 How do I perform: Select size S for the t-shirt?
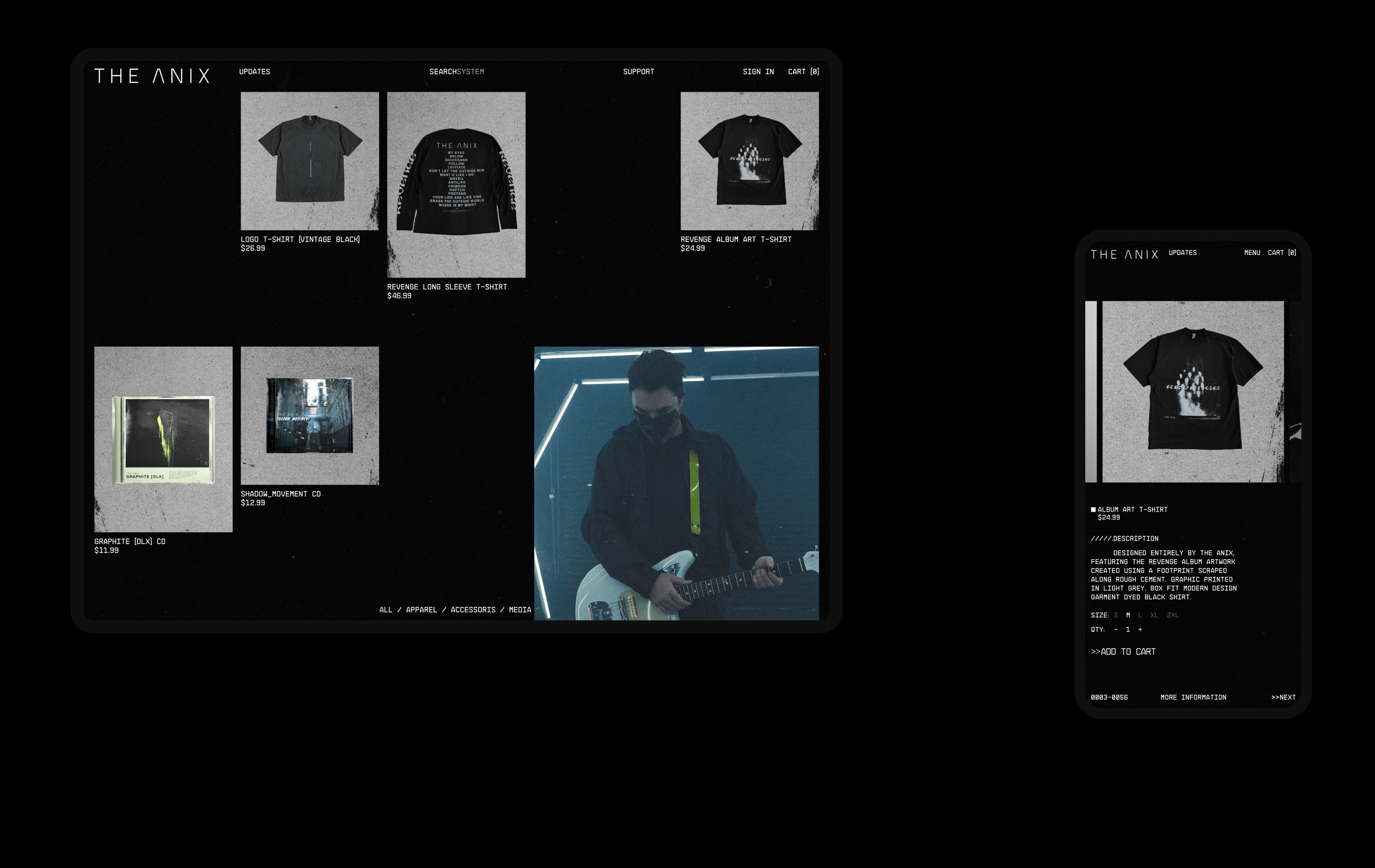[x=1116, y=616]
